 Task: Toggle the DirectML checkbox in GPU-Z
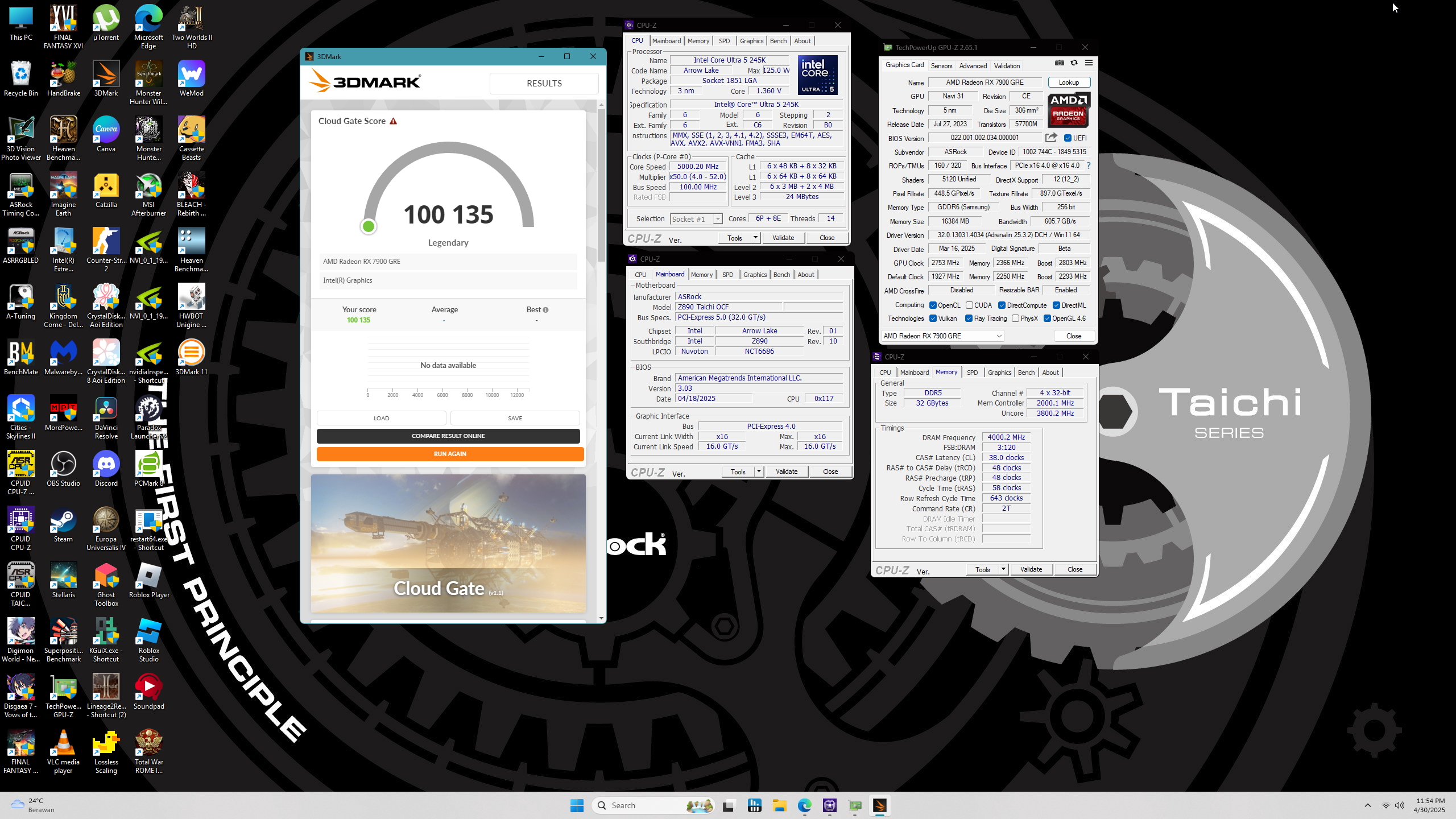[1056, 305]
